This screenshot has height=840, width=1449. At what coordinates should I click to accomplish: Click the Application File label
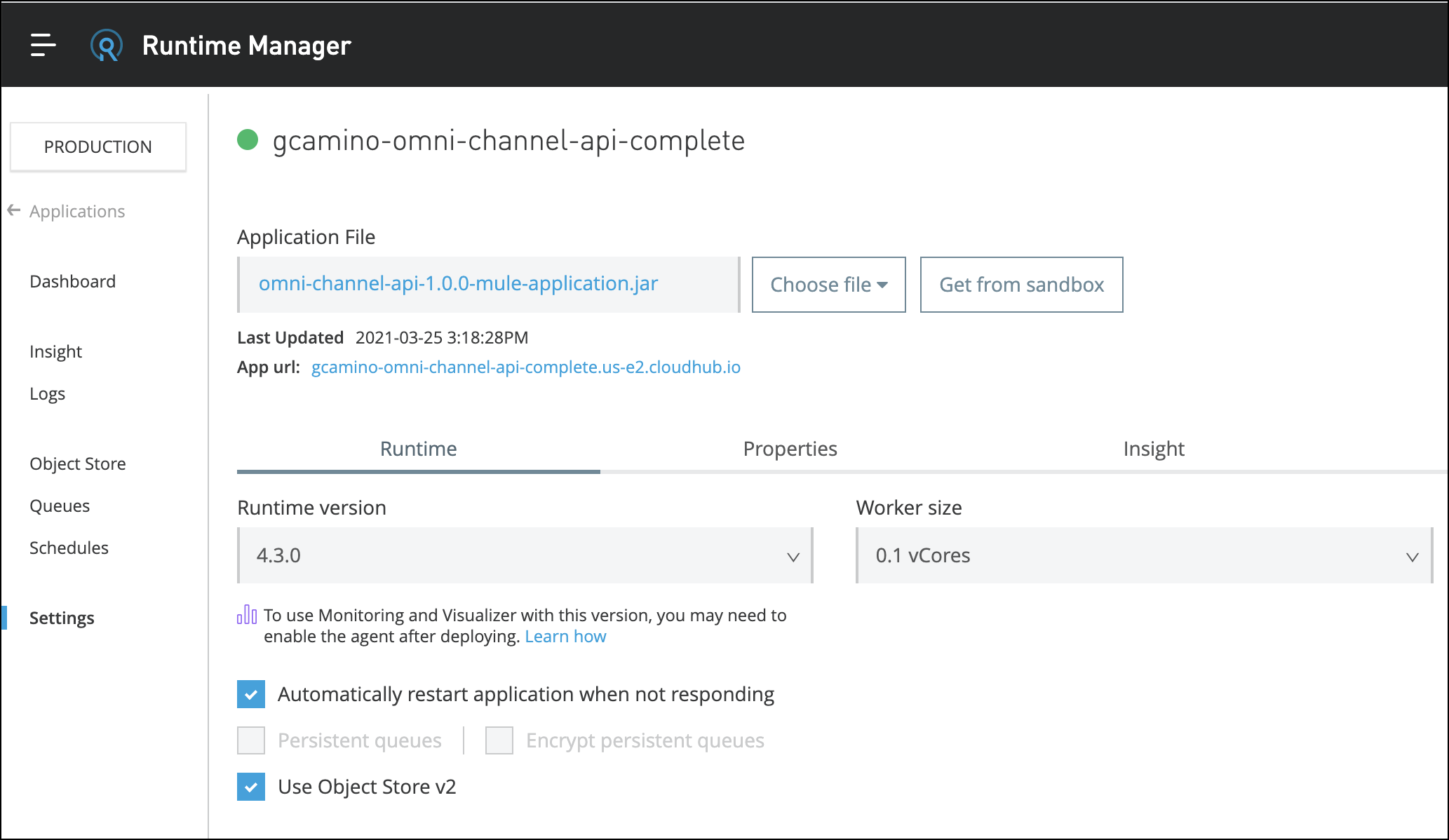pyautogui.click(x=306, y=237)
